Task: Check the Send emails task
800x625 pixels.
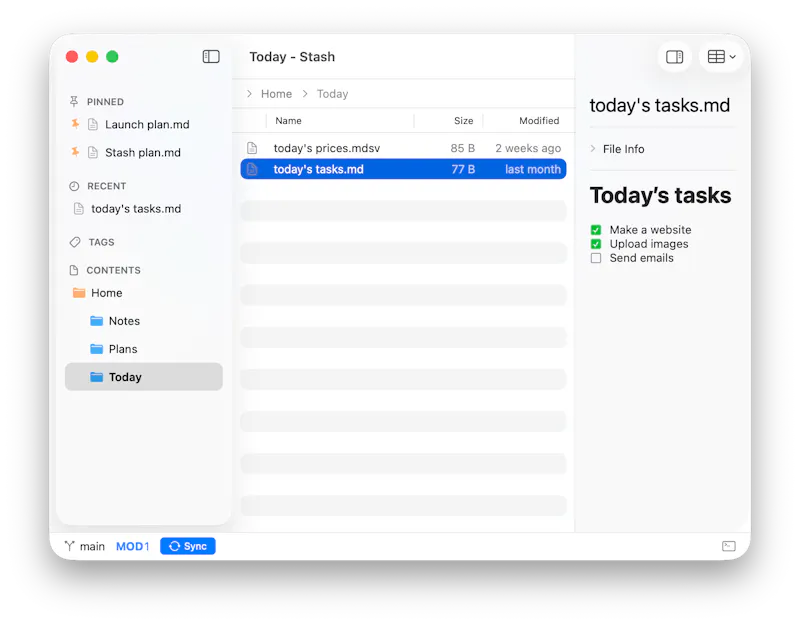Action: pyautogui.click(x=596, y=258)
